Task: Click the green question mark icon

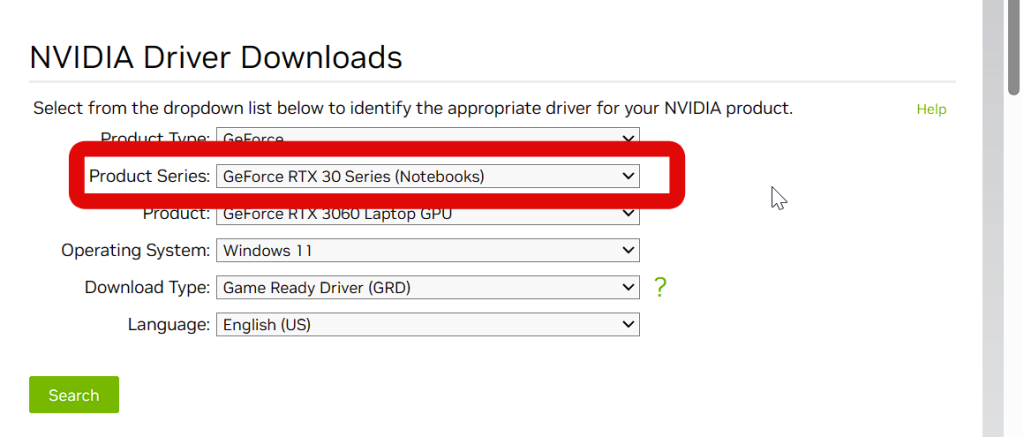Action: point(659,288)
